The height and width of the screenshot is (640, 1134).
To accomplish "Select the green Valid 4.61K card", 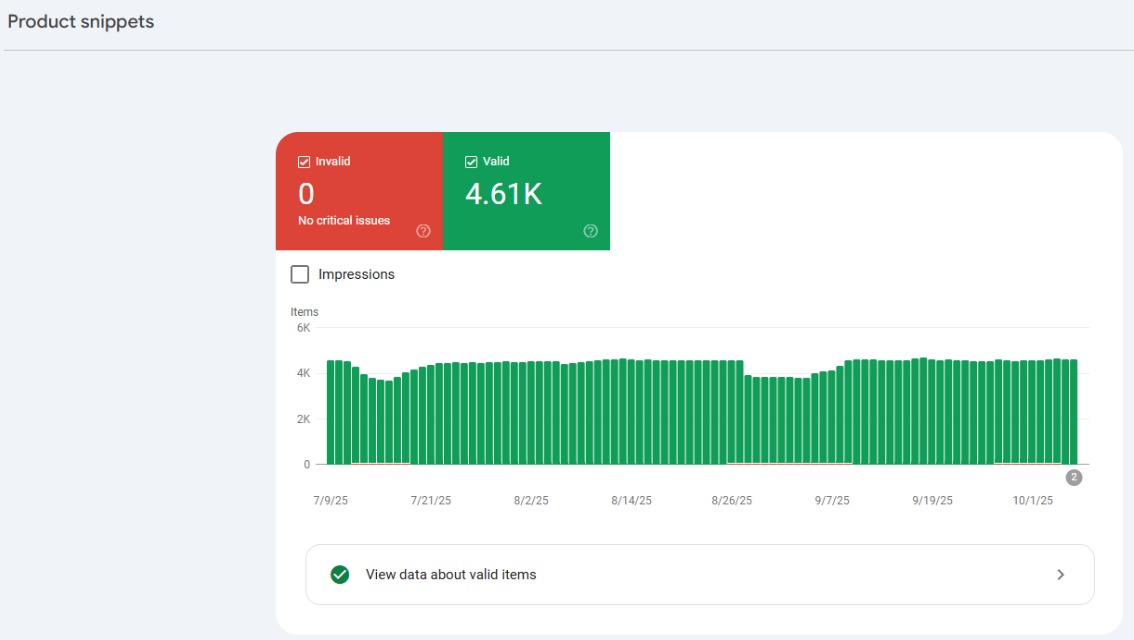I will click(526, 191).
